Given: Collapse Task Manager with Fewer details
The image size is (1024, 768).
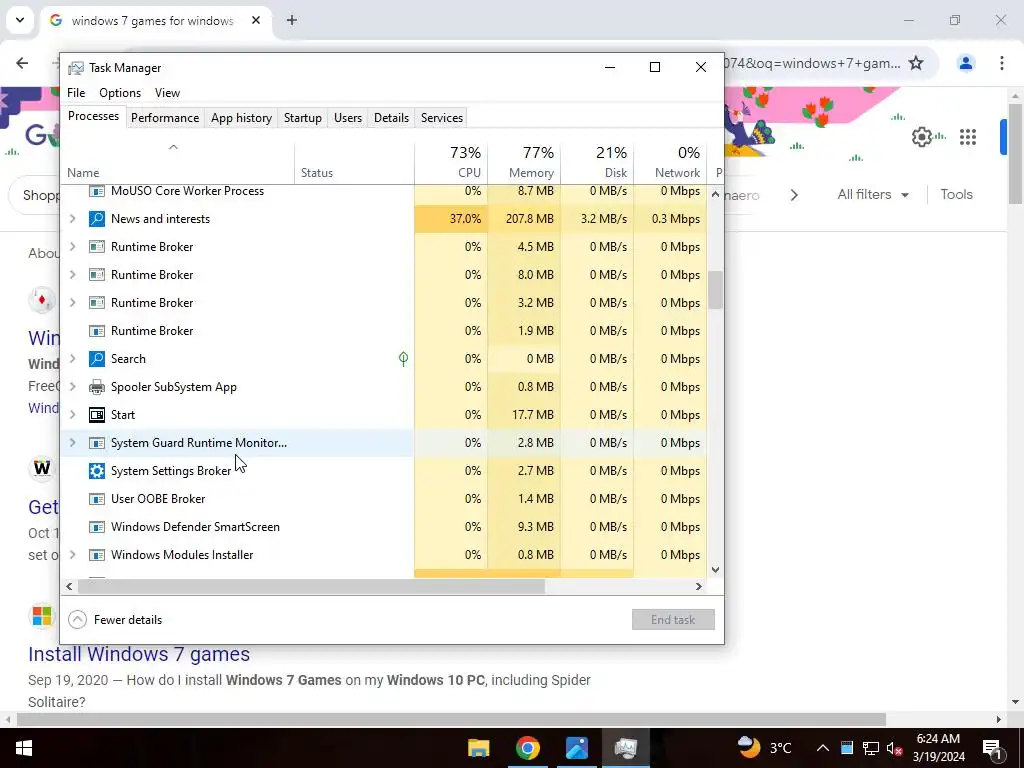Looking at the screenshot, I should coord(115,620).
